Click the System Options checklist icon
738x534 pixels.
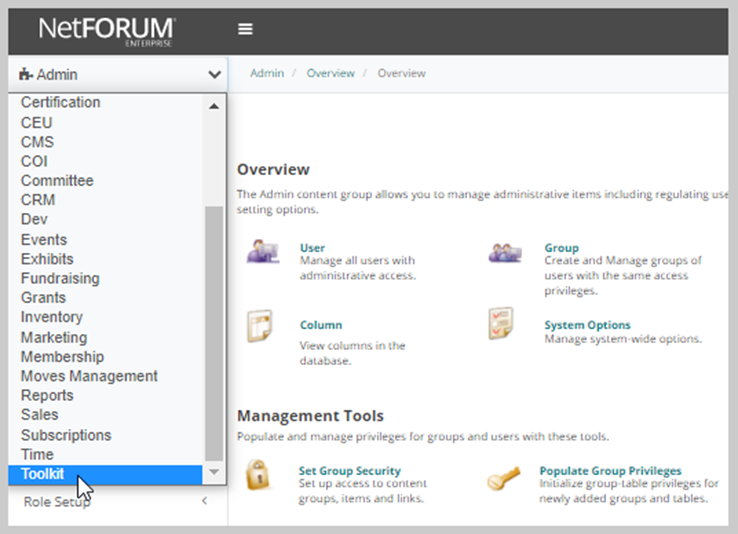tap(501, 323)
